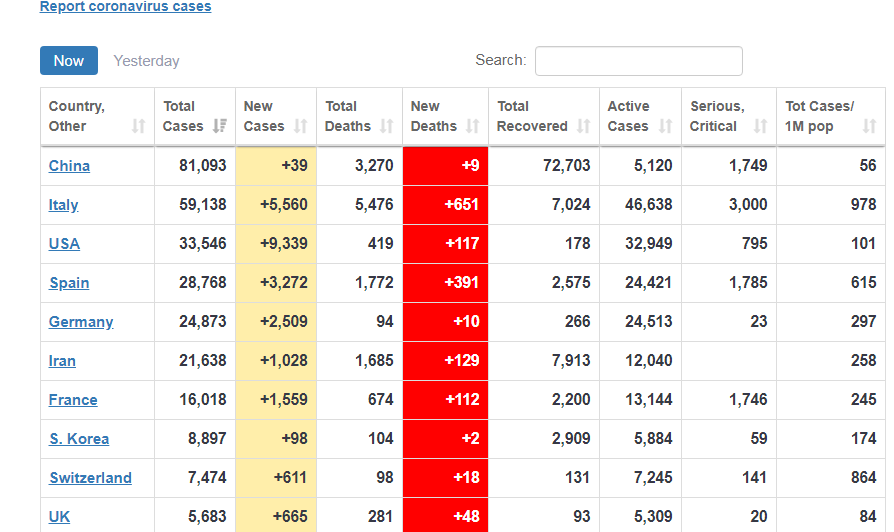Select Italy's red new deaths cell
The height and width of the screenshot is (532, 894).
coord(445,205)
